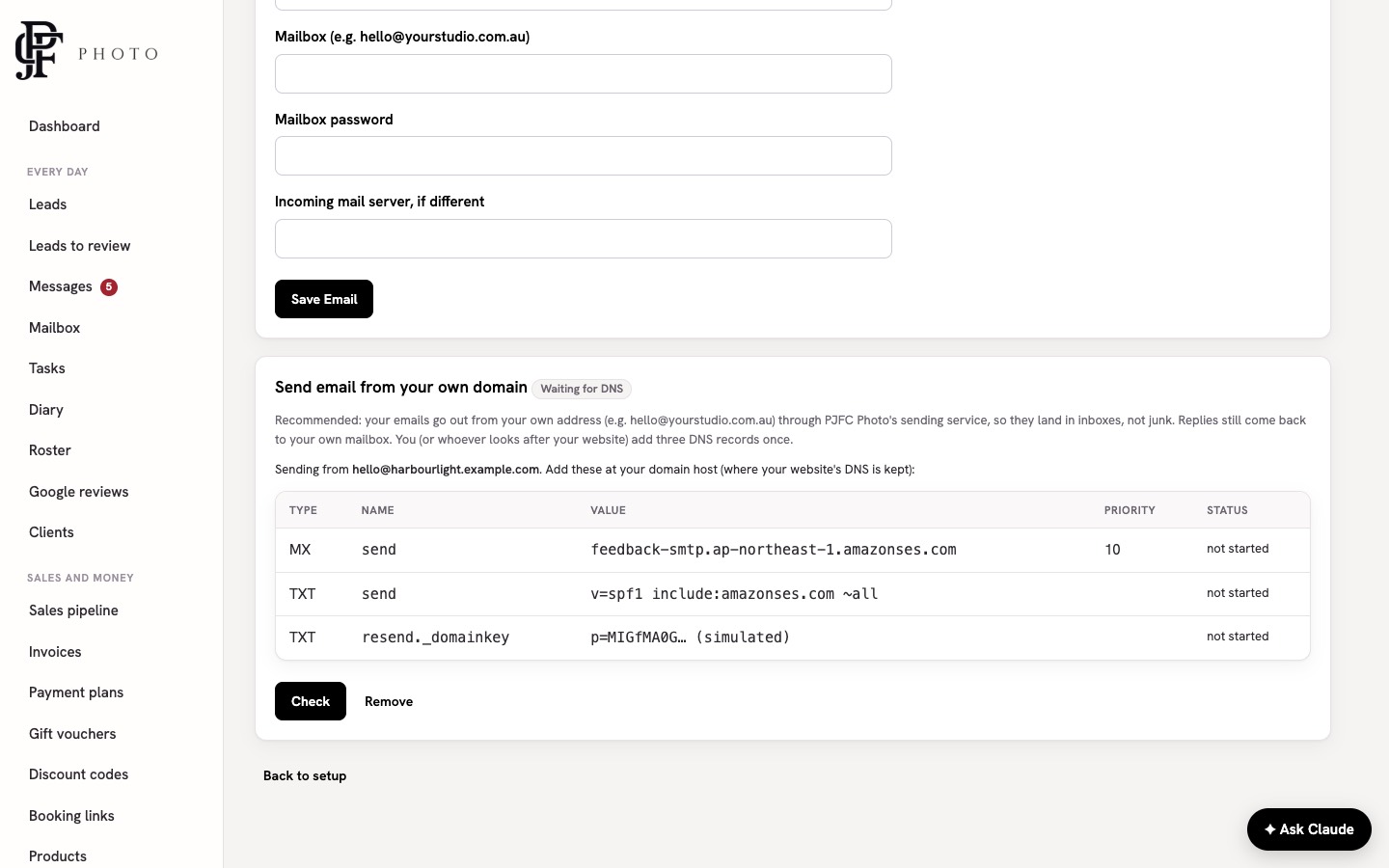Click into the Mailbox password field
Viewport: 1389px width, 868px height.
pyautogui.click(x=584, y=156)
